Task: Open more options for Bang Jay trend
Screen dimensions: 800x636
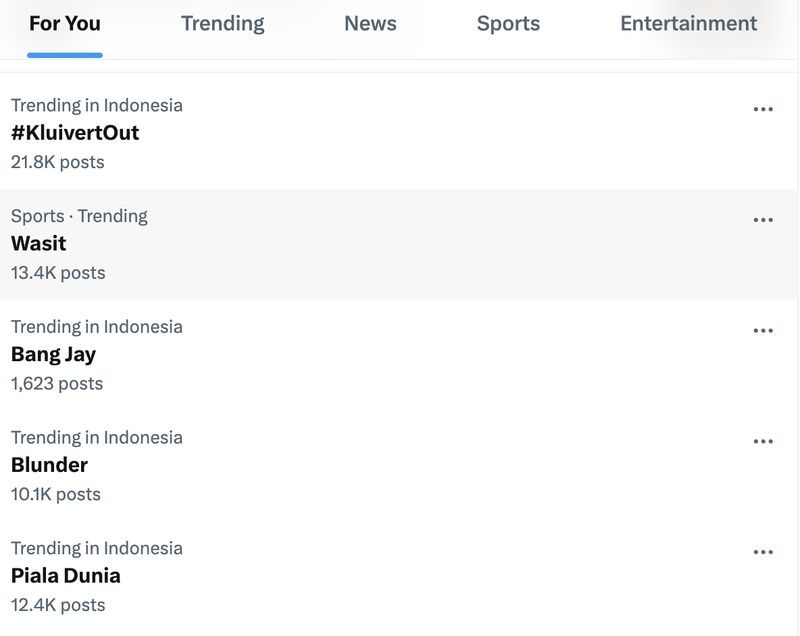Action: tap(763, 331)
